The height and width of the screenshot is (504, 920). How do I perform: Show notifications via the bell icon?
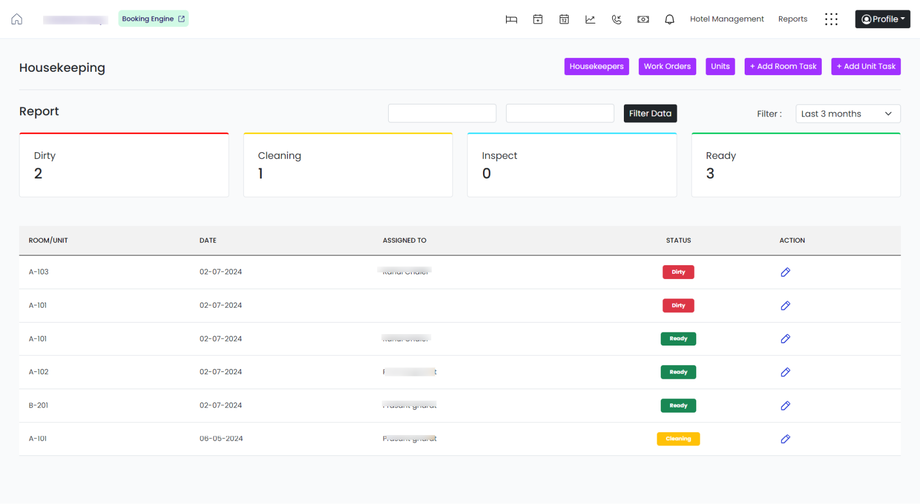pos(669,19)
